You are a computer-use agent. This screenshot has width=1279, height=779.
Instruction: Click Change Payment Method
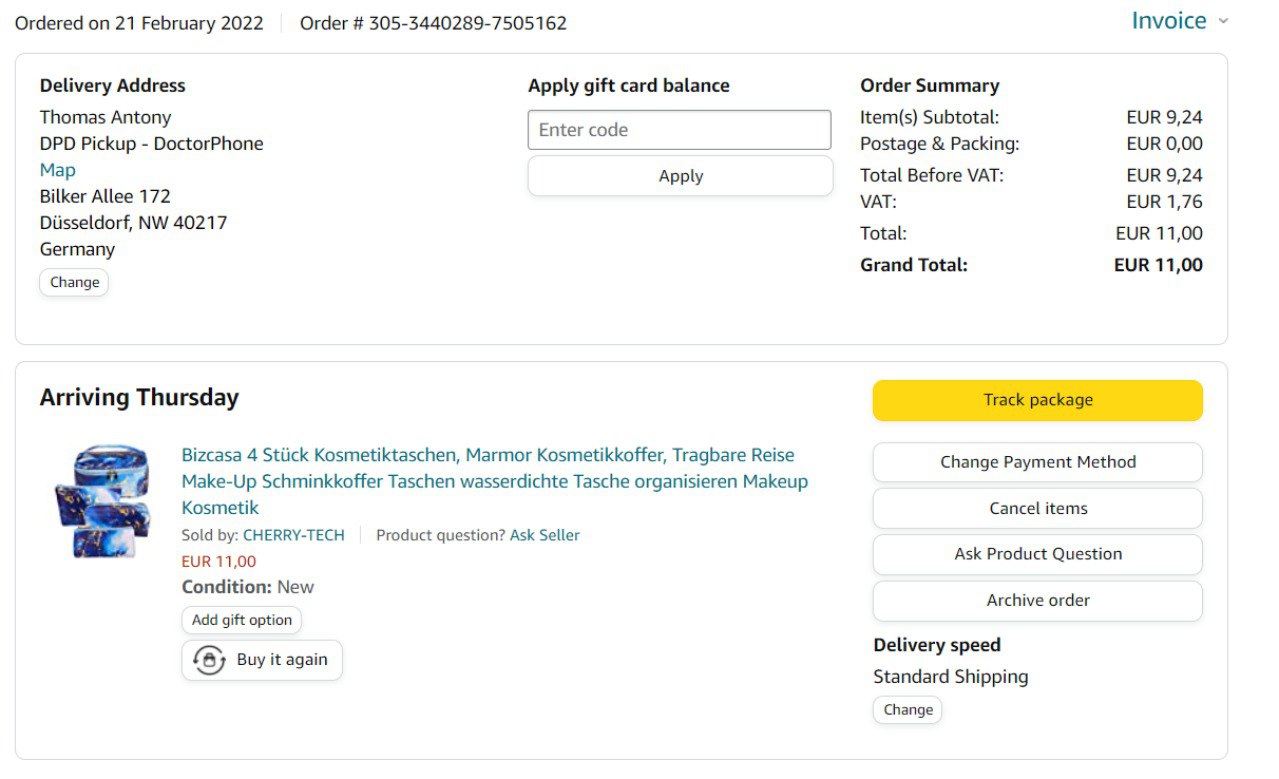[x=1037, y=462]
